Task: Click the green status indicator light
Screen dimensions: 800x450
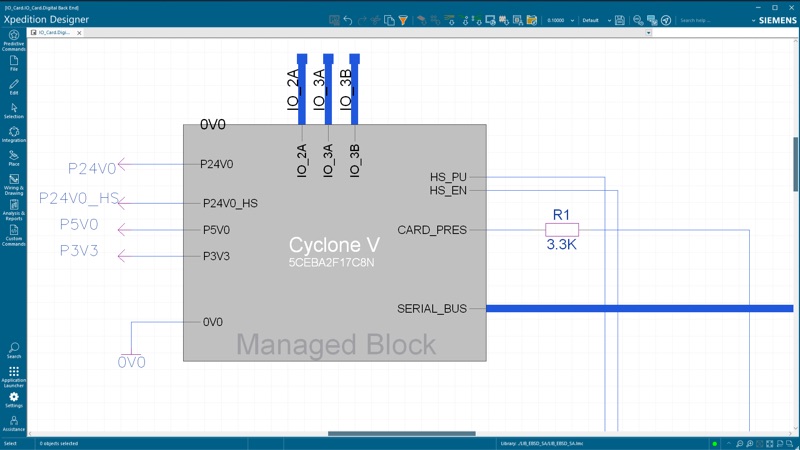Action: (x=715, y=444)
